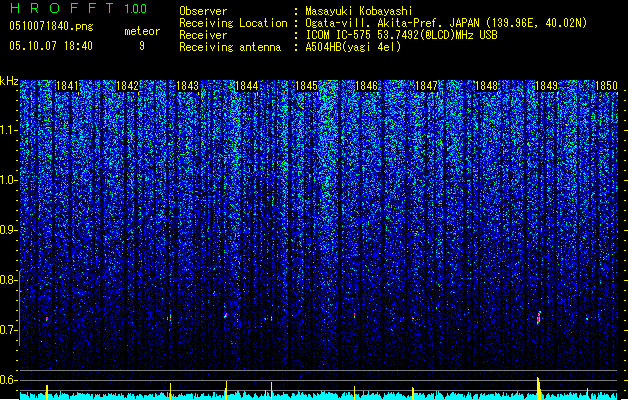Click the date stamp 05.10.07 18:40

coord(51,46)
